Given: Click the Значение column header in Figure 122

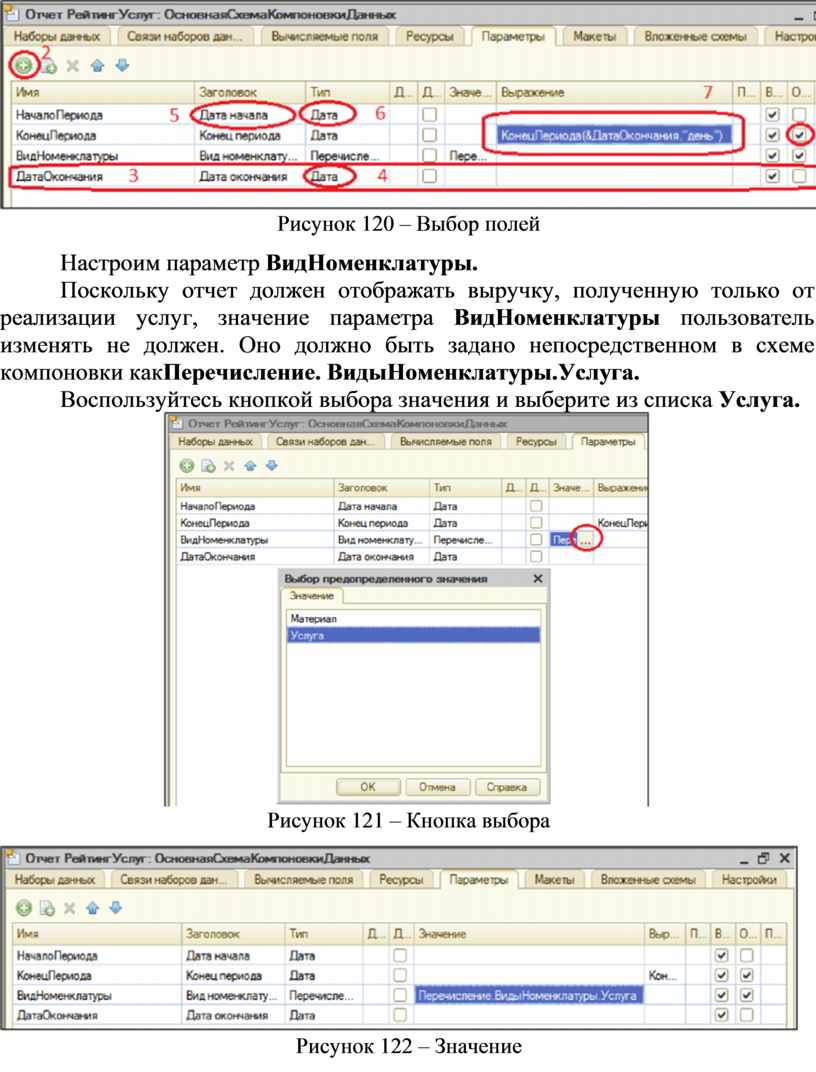Looking at the screenshot, I should [529, 933].
